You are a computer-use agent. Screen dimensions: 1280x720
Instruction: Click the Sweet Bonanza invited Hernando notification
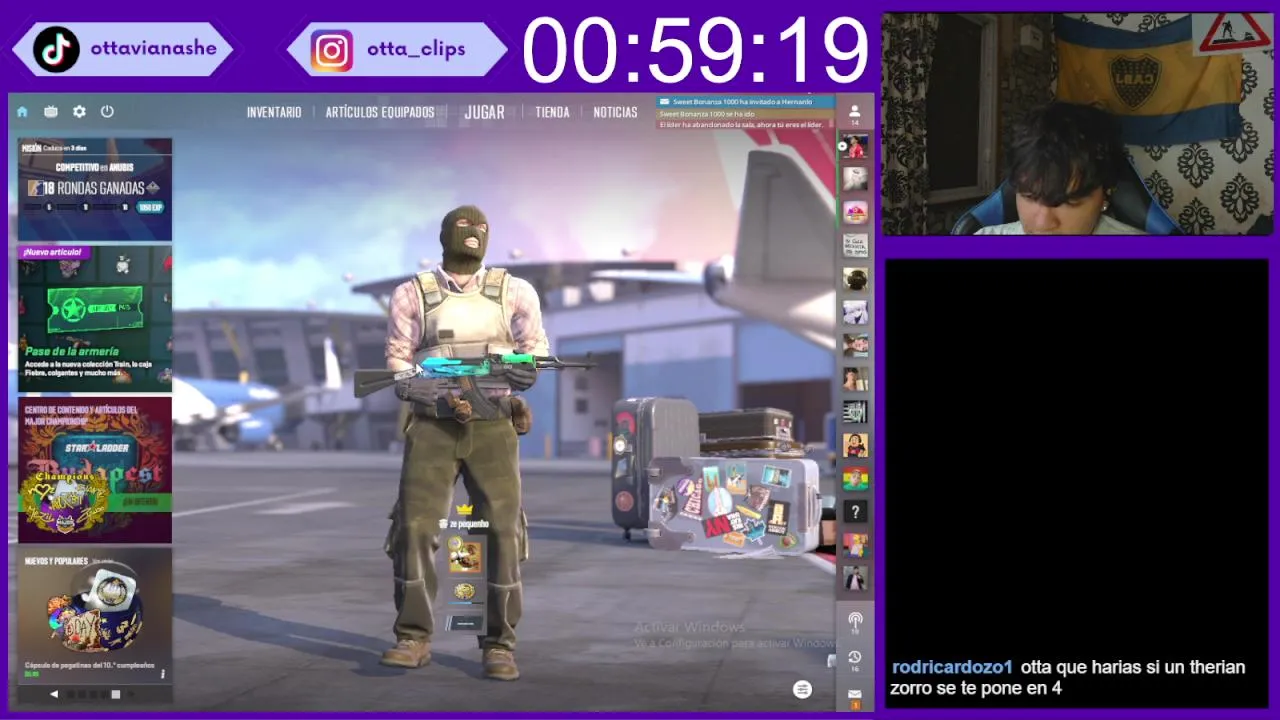tap(745, 102)
